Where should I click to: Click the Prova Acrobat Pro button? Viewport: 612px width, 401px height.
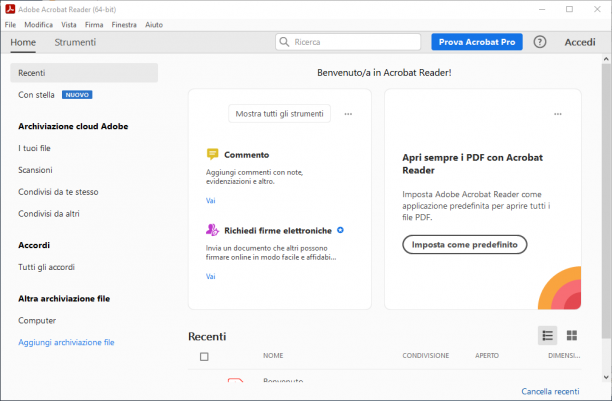(477, 42)
